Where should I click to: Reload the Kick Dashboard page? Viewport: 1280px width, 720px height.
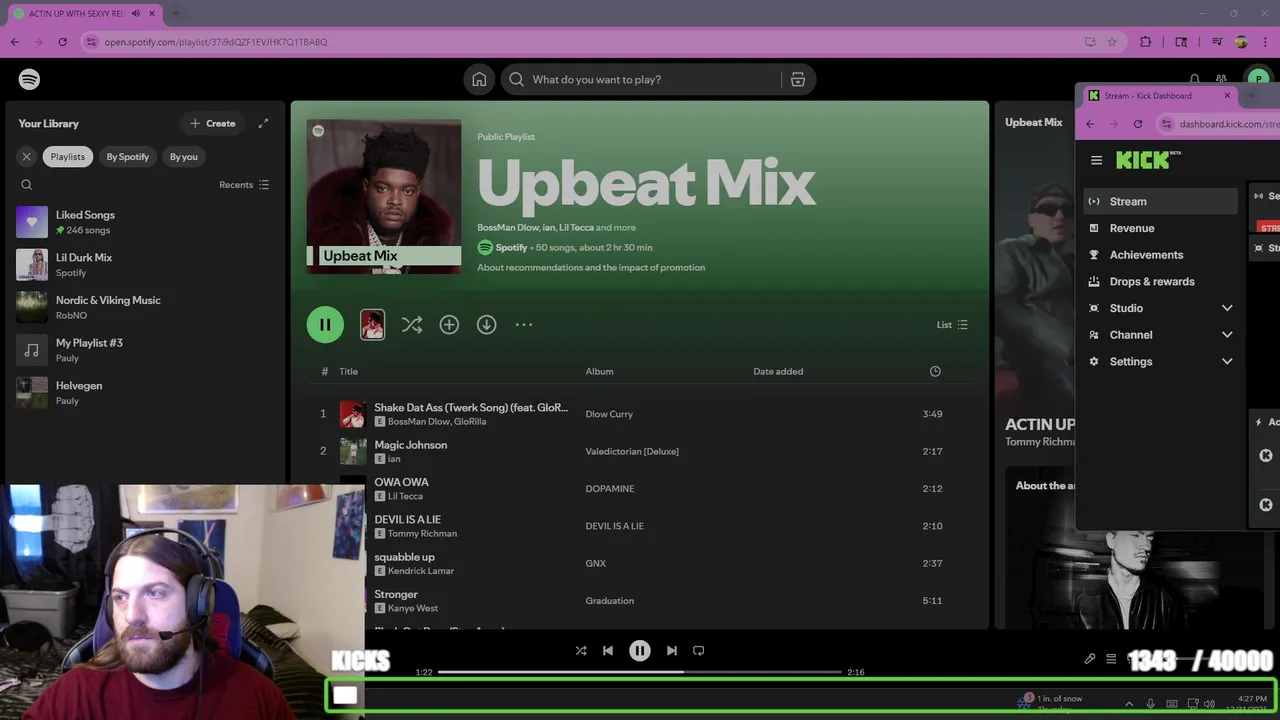click(x=1138, y=124)
